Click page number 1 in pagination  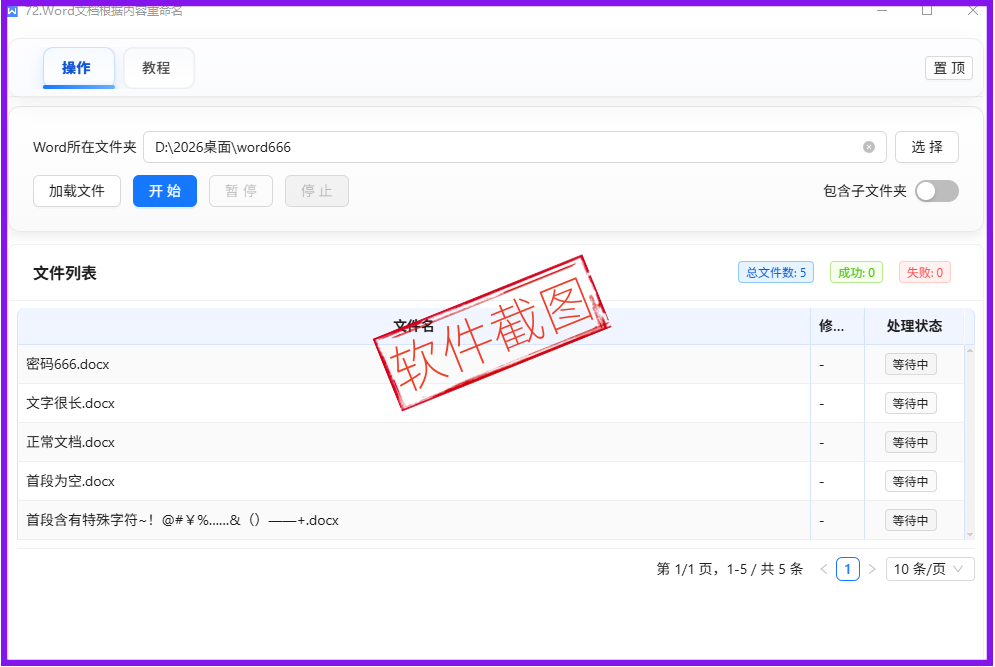pos(847,569)
